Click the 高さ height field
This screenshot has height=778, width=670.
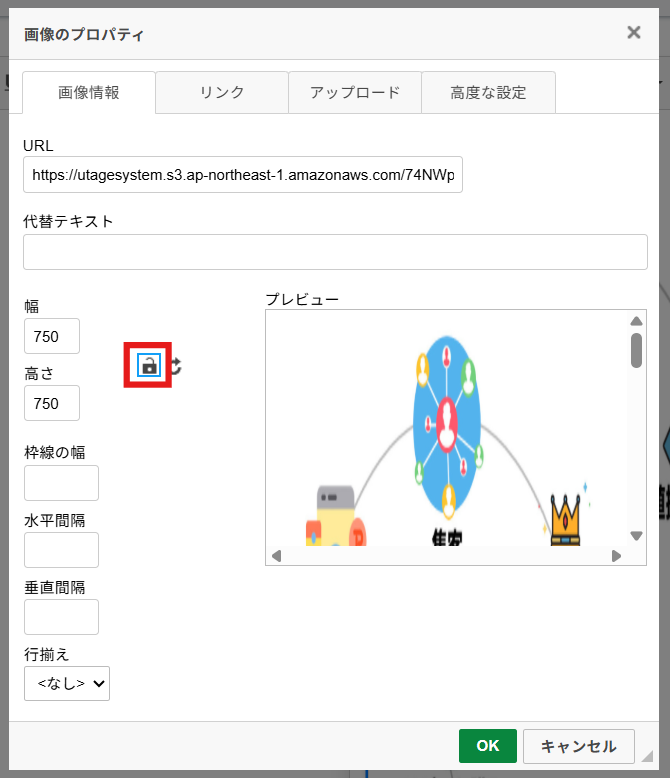pos(52,403)
